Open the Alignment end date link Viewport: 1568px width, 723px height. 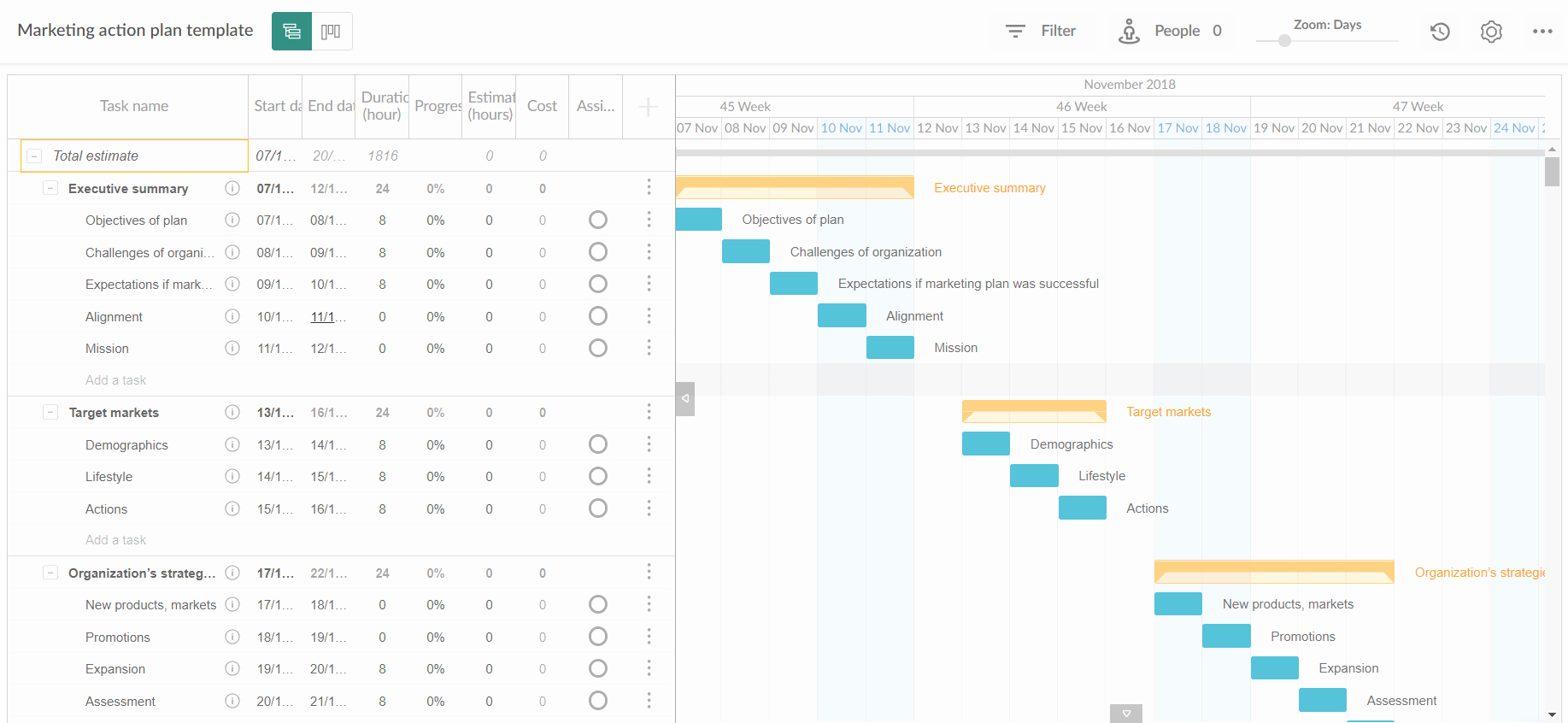pyautogui.click(x=328, y=317)
